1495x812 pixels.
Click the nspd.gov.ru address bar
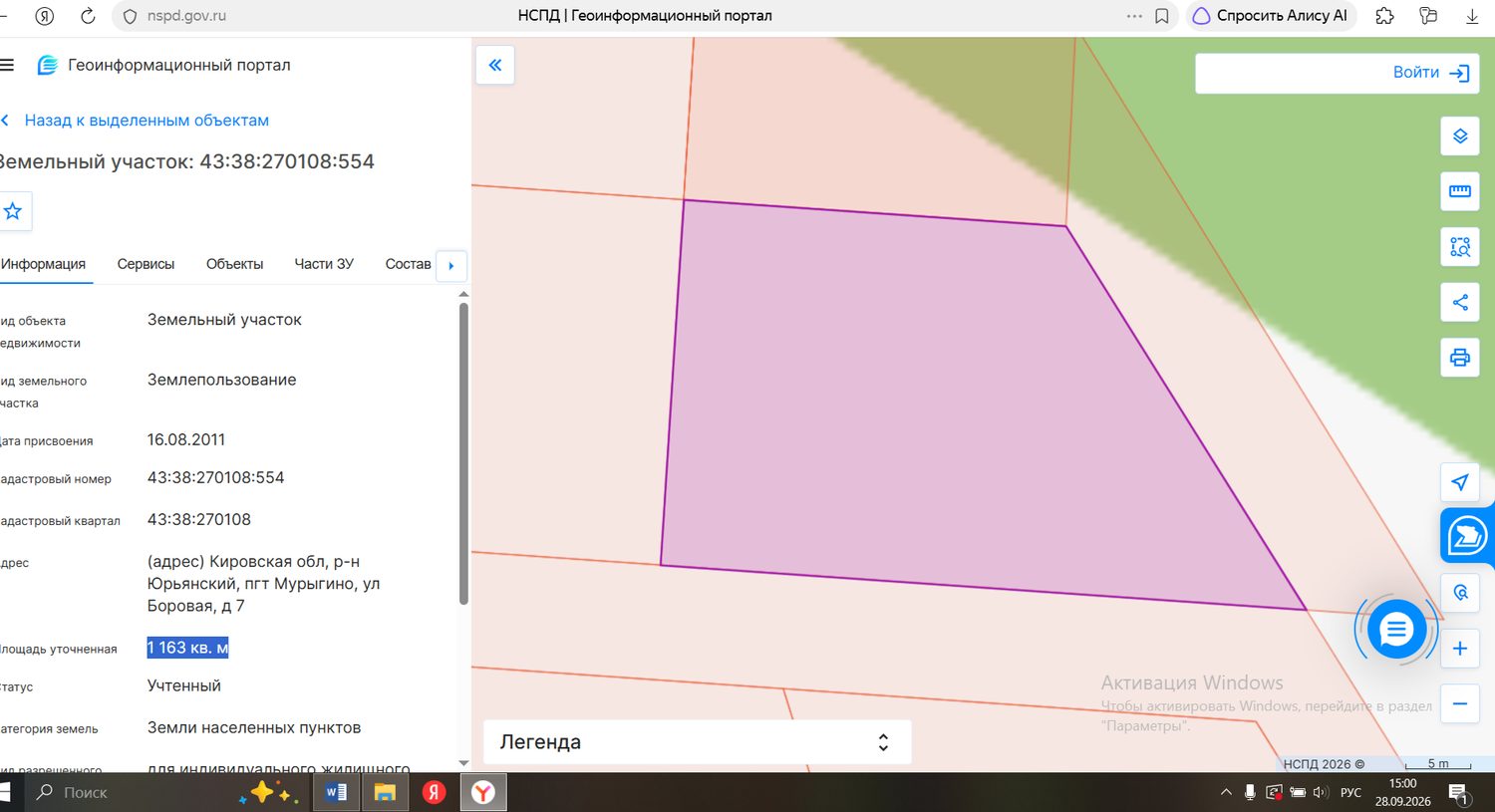186,16
